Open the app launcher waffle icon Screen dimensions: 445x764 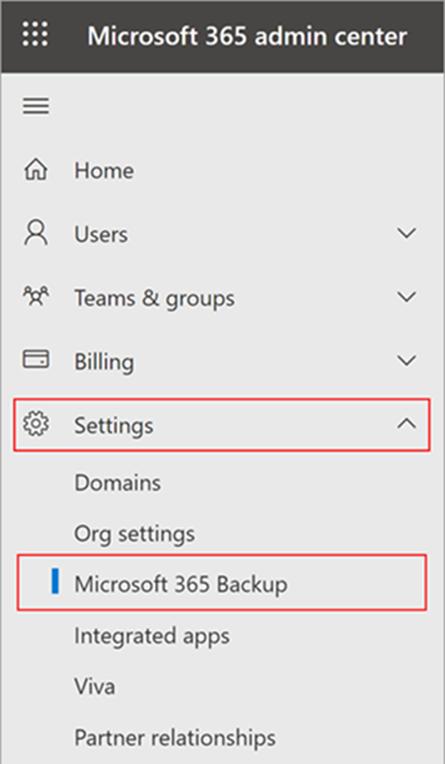click(x=35, y=35)
